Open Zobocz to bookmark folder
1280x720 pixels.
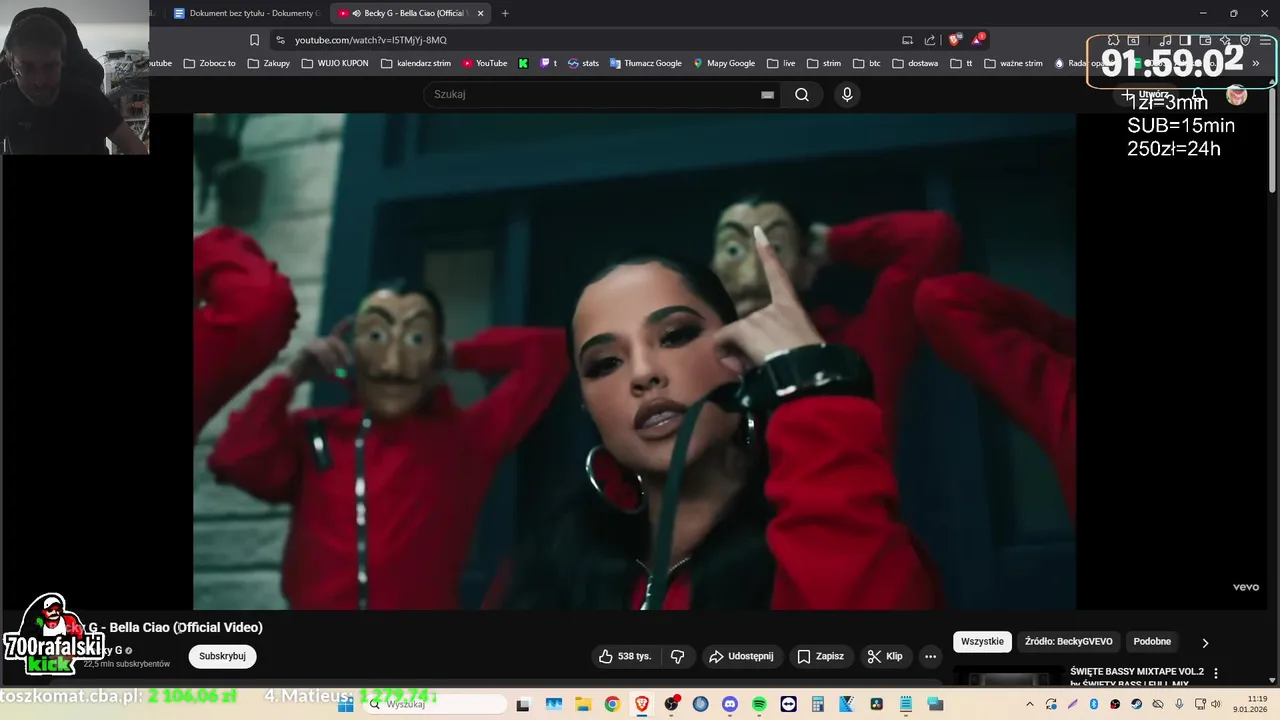[210, 63]
